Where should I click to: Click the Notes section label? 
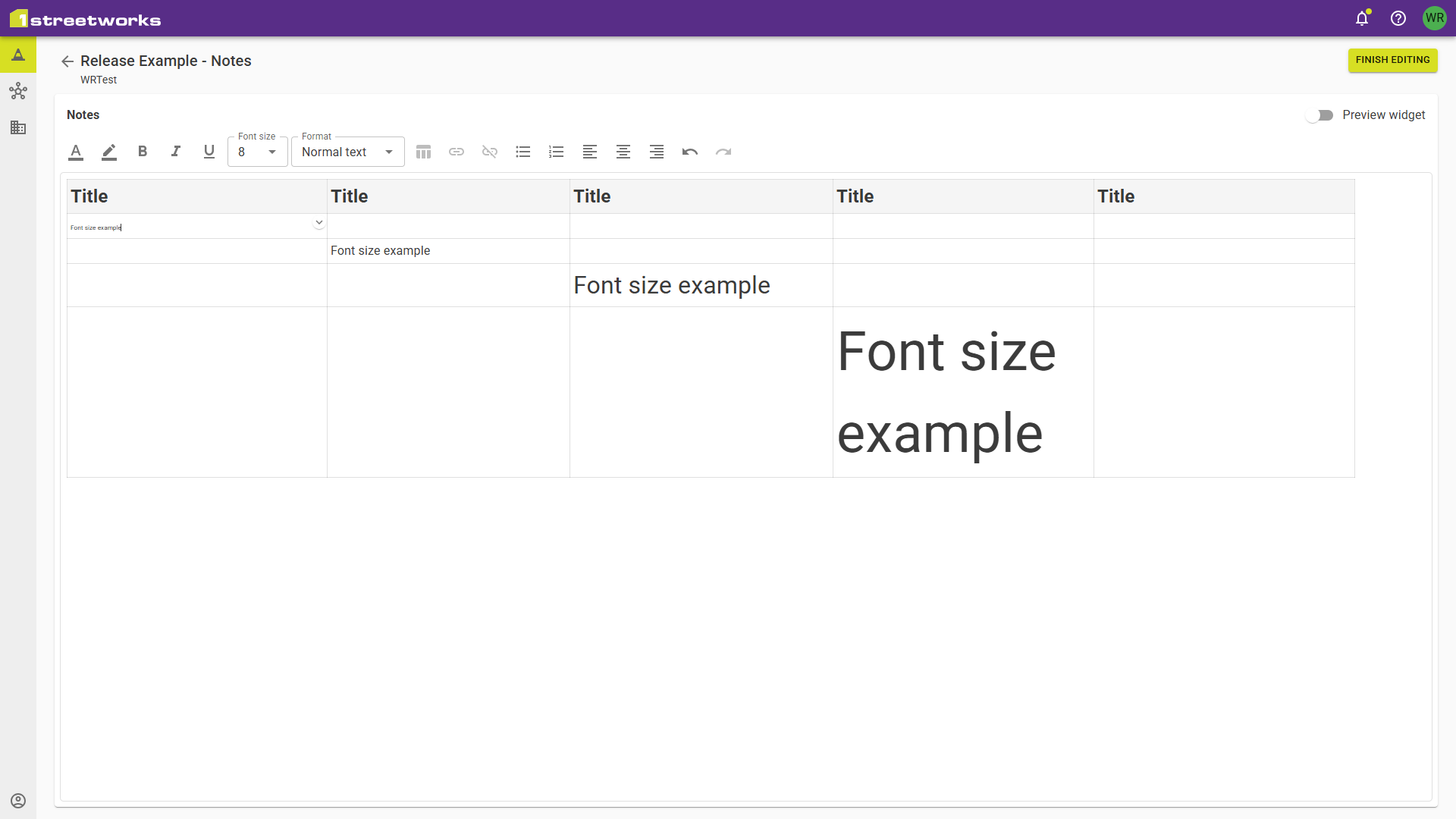(83, 115)
